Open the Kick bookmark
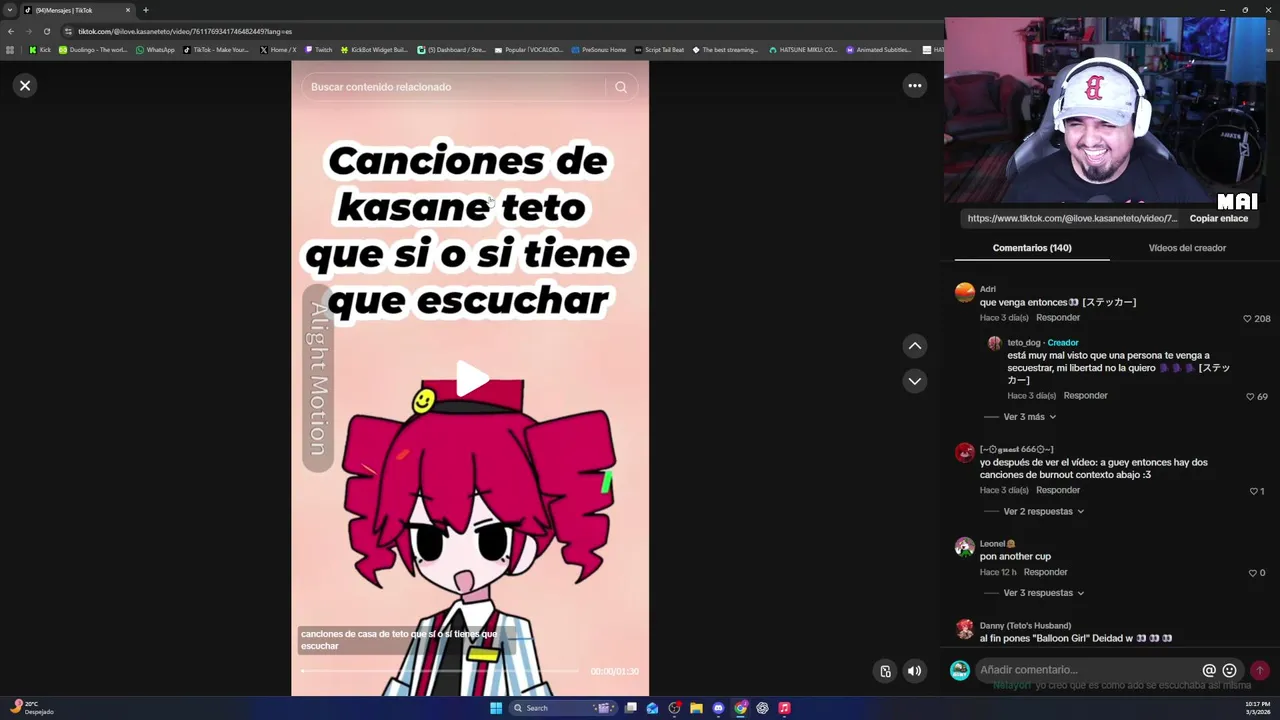 click(x=40, y=50)
